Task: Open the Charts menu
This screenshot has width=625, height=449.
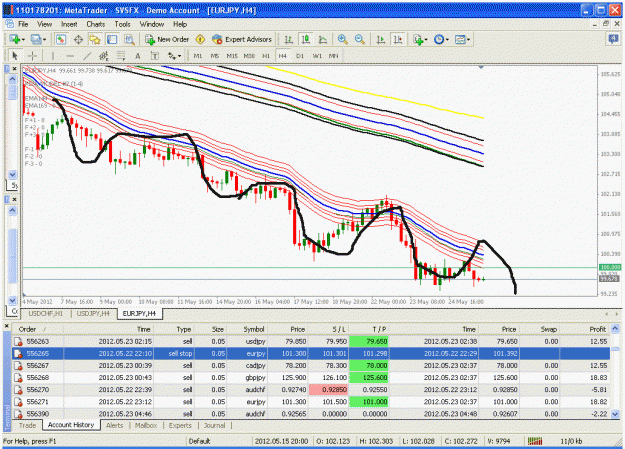Action: [96, 24]
